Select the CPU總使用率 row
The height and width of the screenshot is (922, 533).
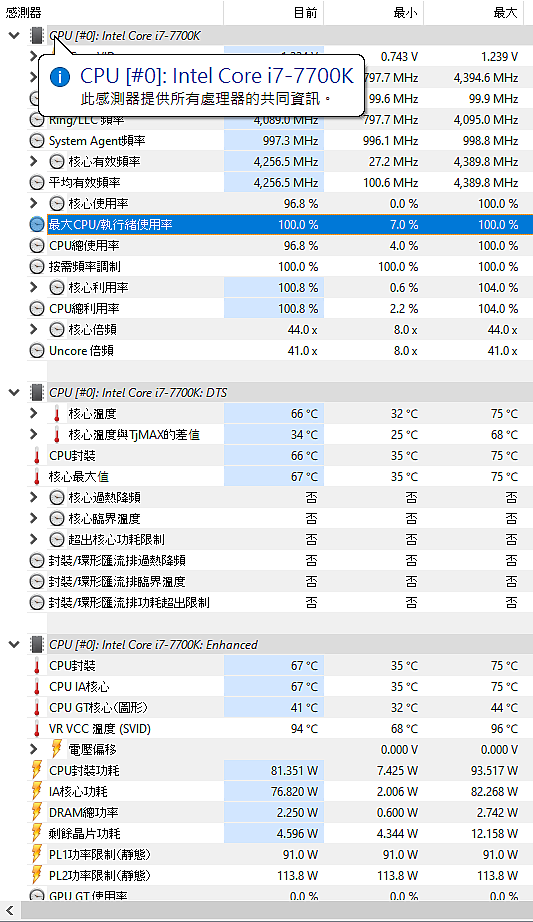280,245
